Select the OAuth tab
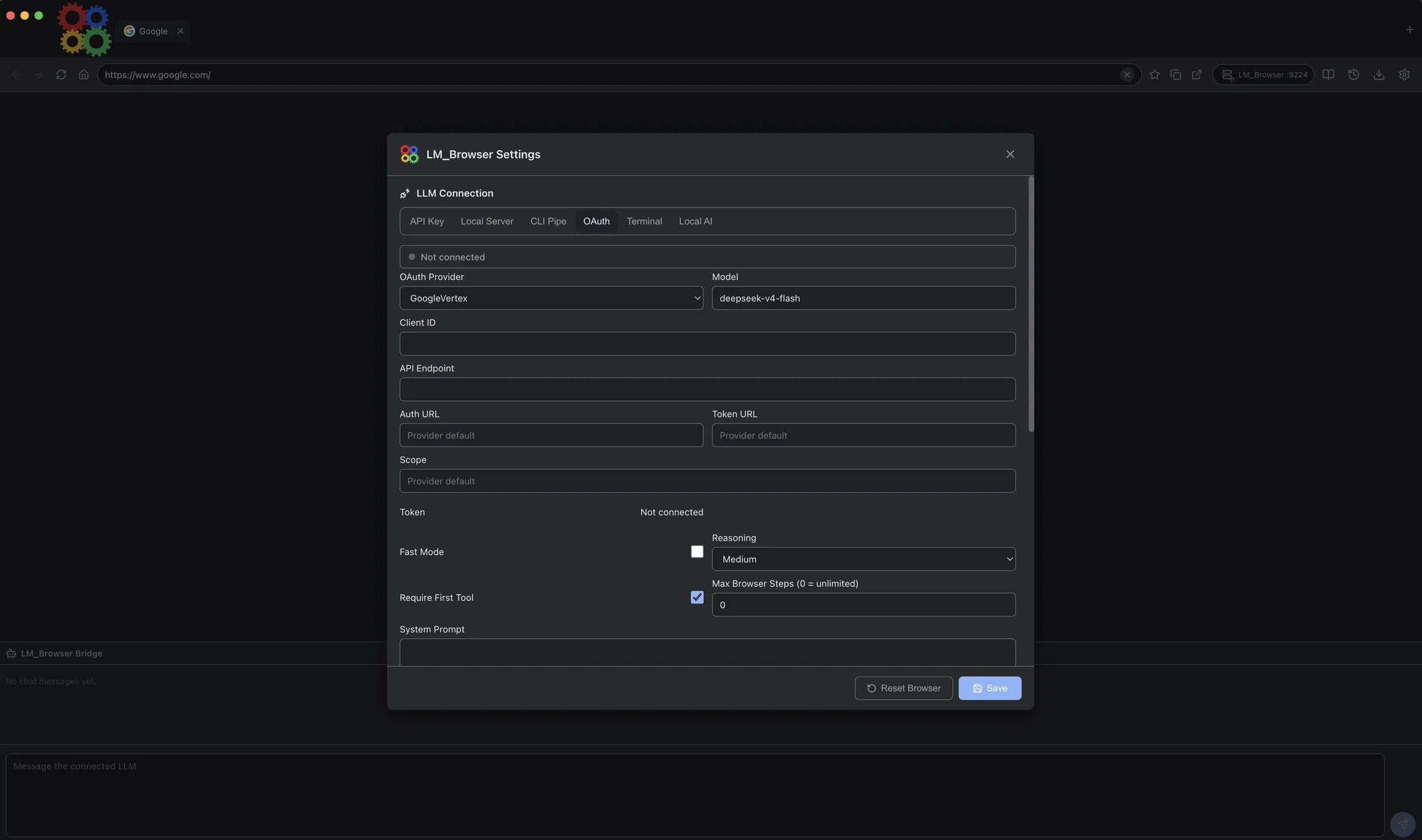 tap(596, 222)
